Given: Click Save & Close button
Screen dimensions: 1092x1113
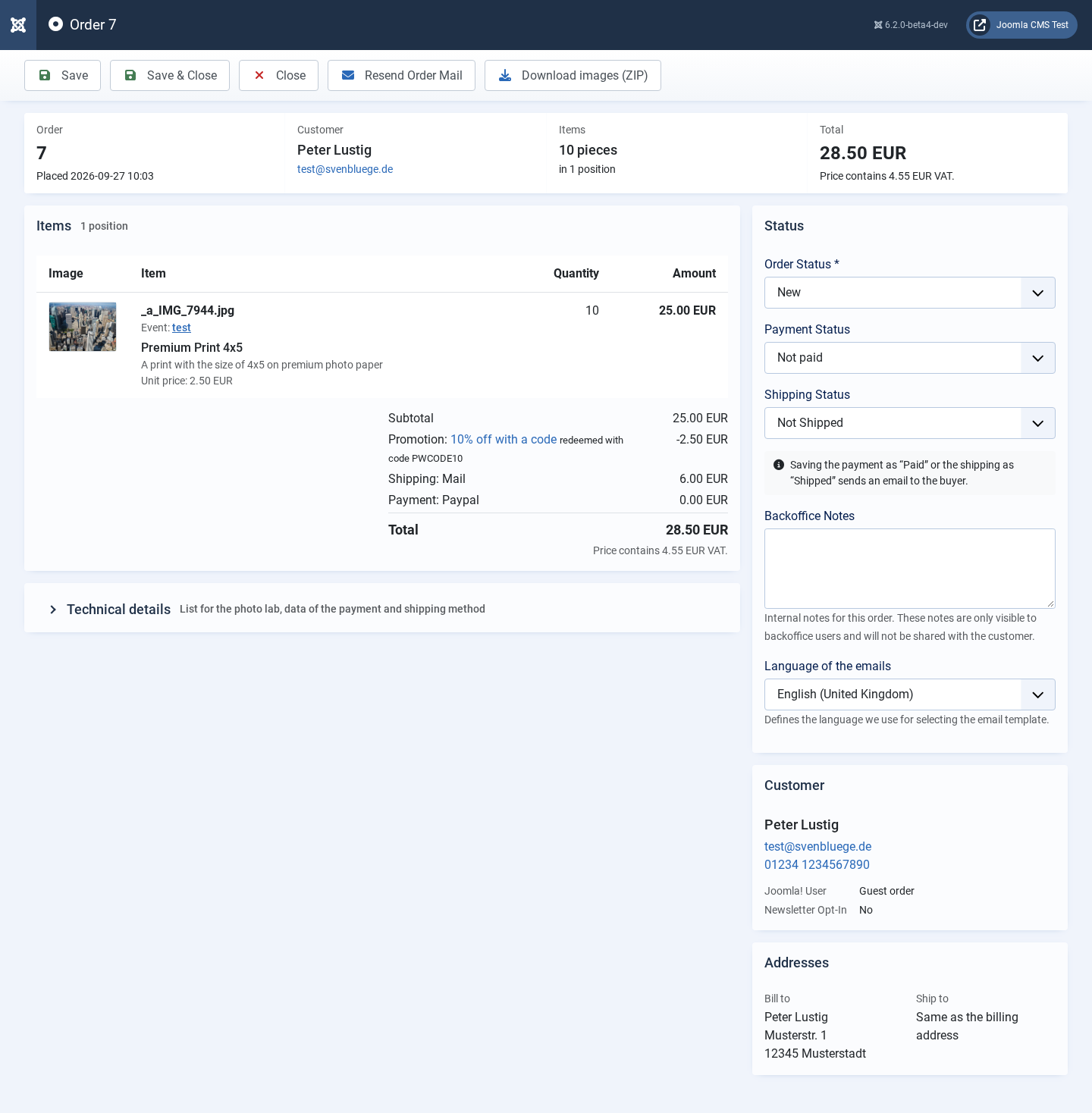Looking at the screenshot, I should point(170,76).
